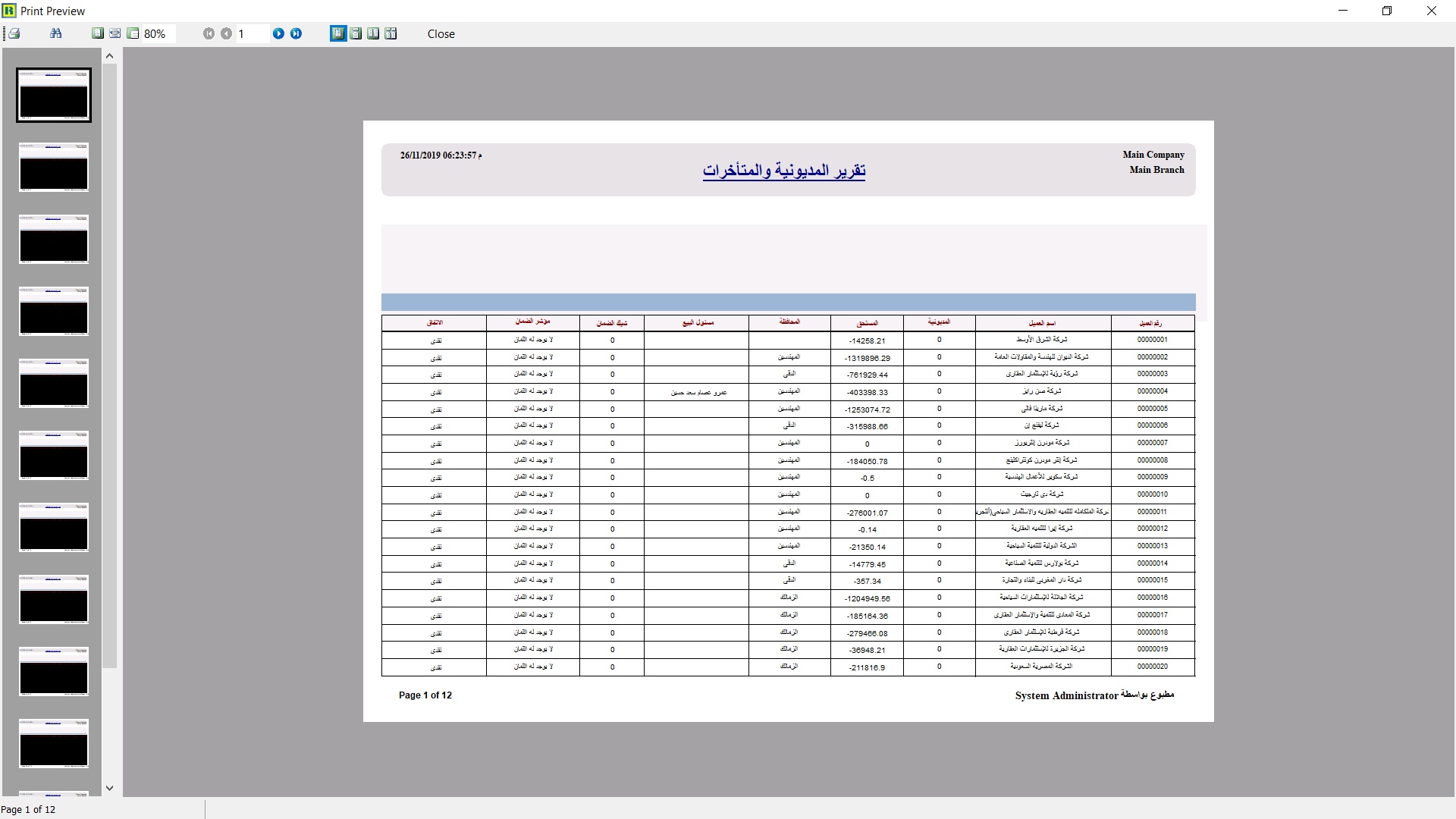Click the amount -761929.44 cell
The width and height of the screenshot is (1456, 819).
(x=867, y=375)
